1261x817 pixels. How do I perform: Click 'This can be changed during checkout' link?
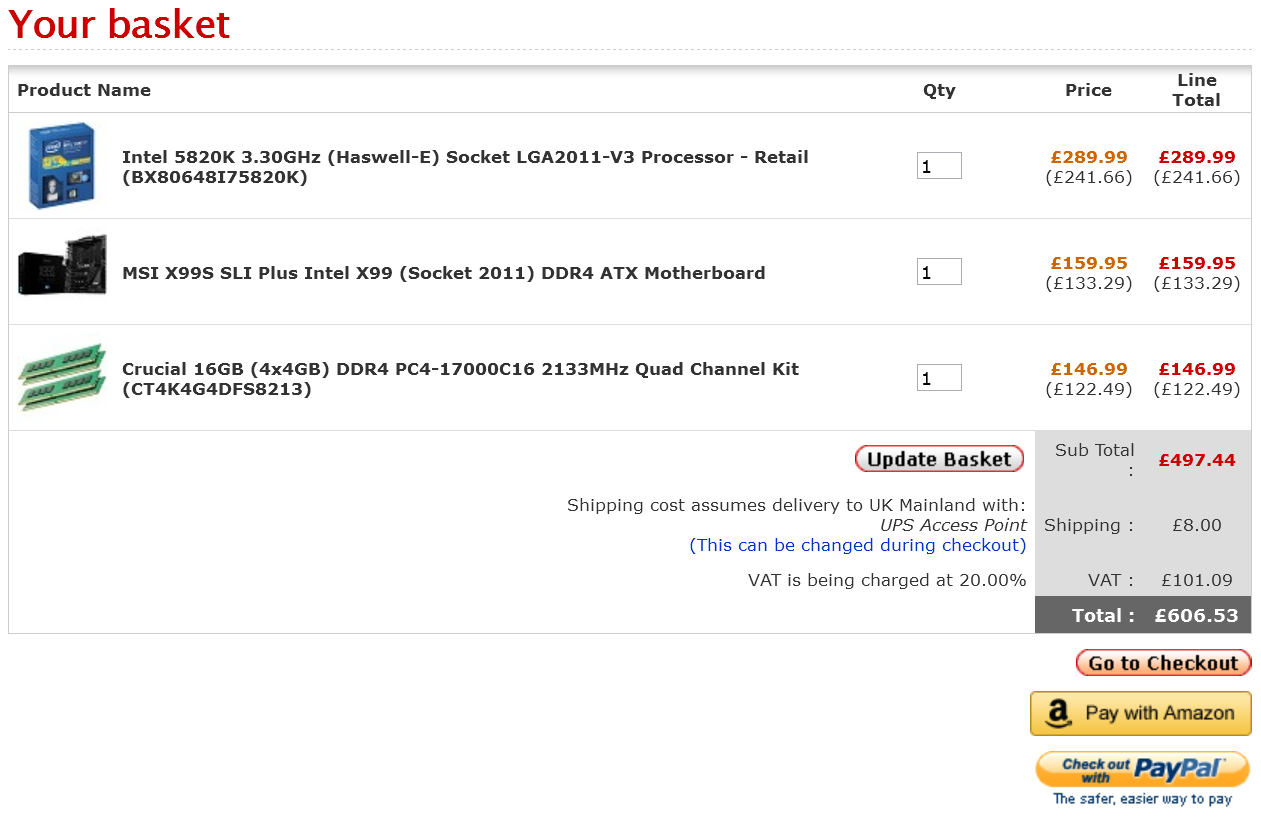pyautogui.click(x=857, y=545)
